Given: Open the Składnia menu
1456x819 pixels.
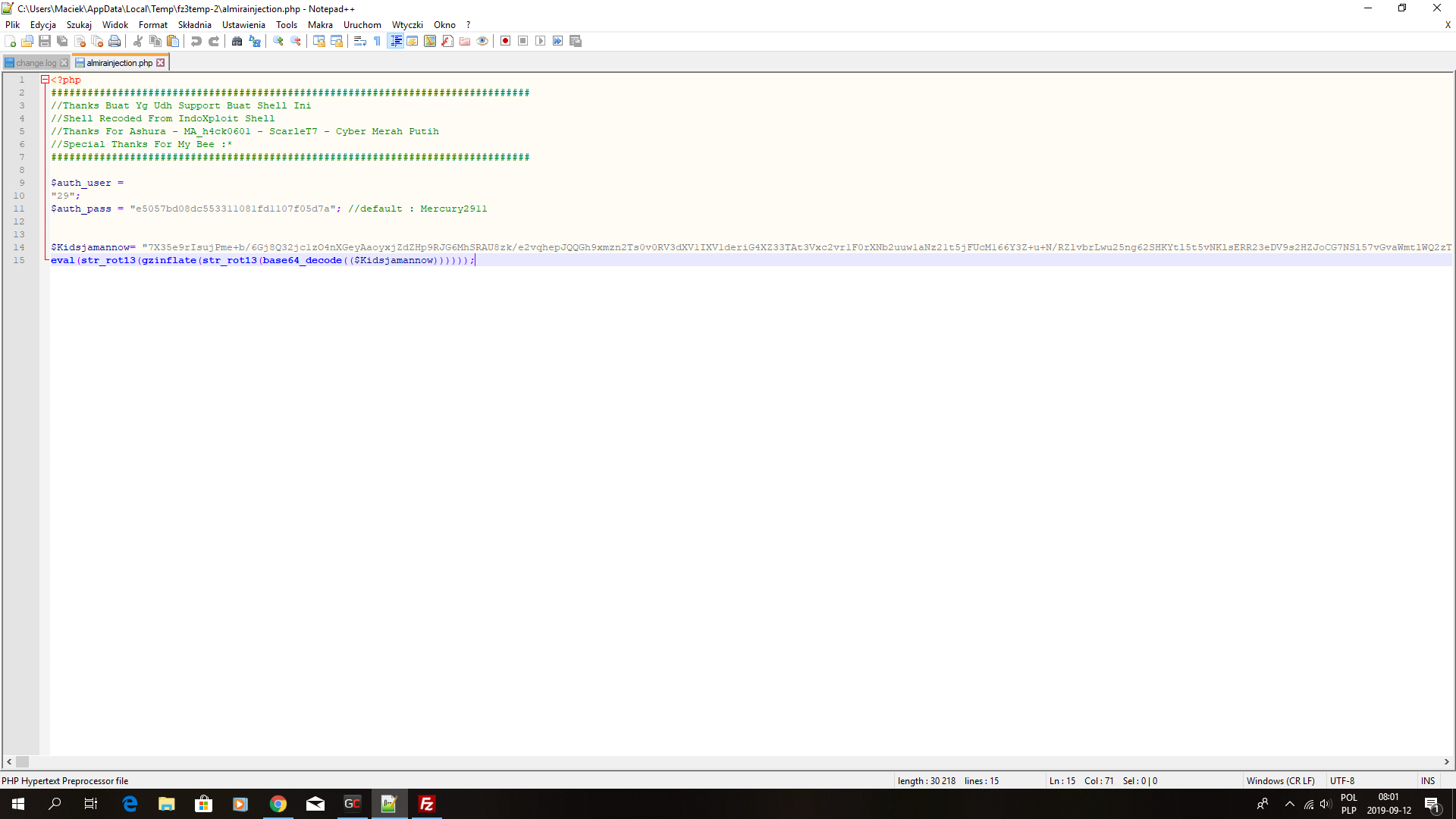Looking at the screenshot, I should coord(194,25).
